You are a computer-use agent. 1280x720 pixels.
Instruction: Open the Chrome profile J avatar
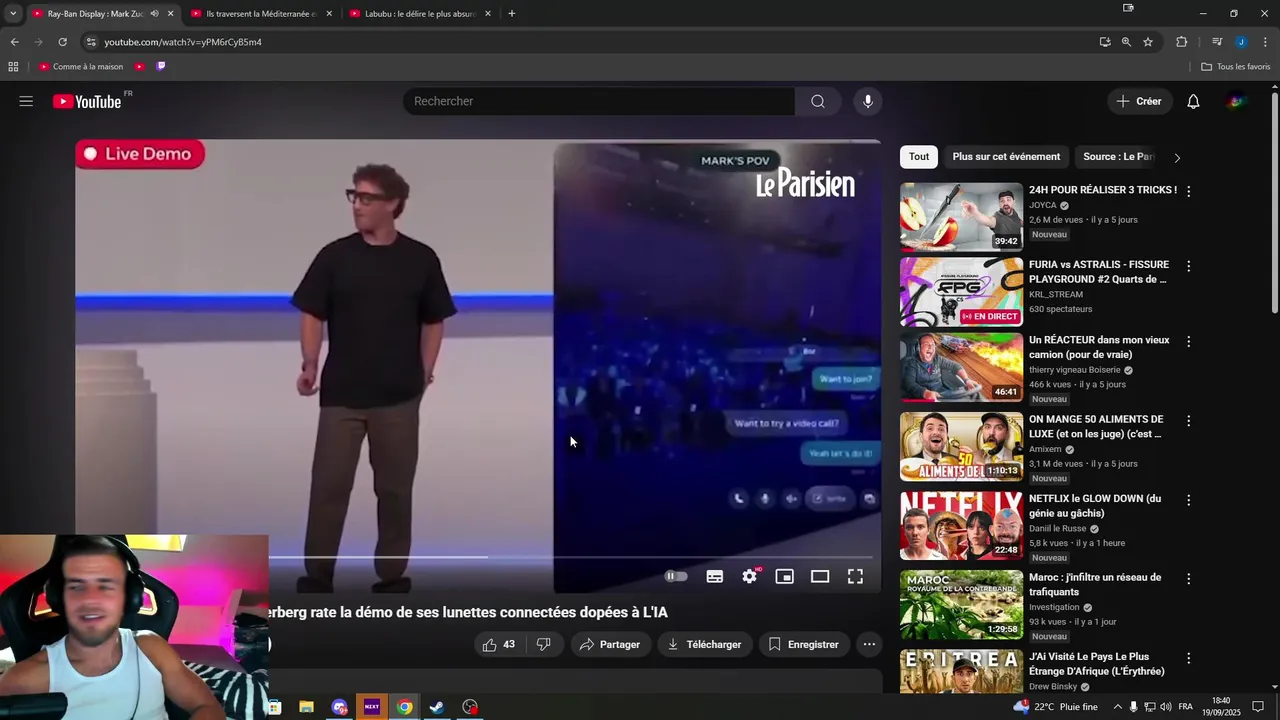coord(1241,42)
